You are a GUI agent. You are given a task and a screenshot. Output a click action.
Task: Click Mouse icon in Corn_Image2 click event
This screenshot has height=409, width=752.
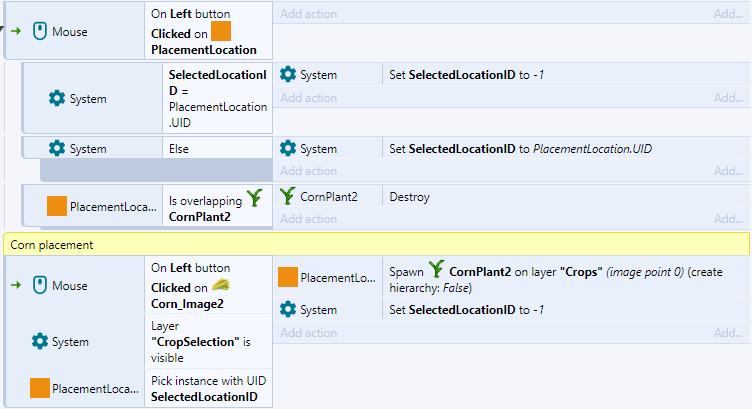pos(40,285)
